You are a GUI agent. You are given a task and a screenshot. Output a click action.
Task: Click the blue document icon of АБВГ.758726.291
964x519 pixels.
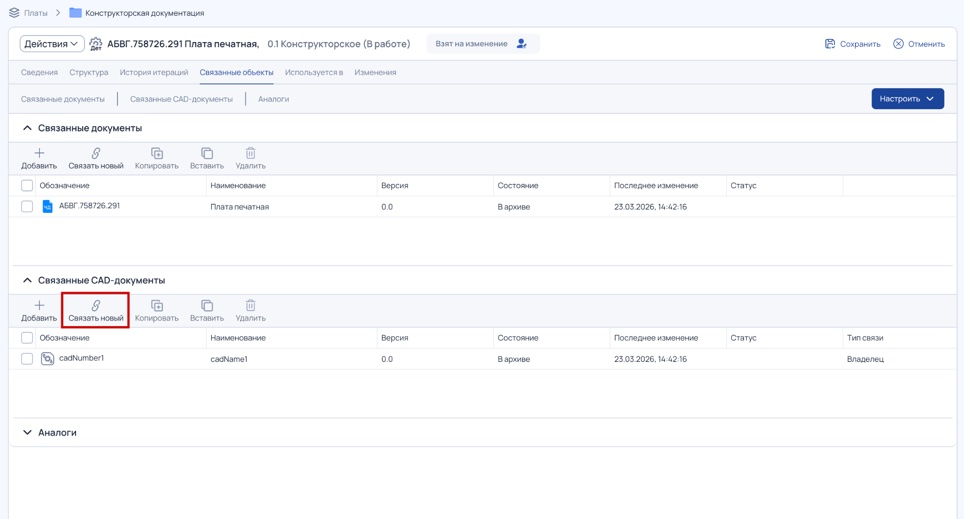pos(47,207)
